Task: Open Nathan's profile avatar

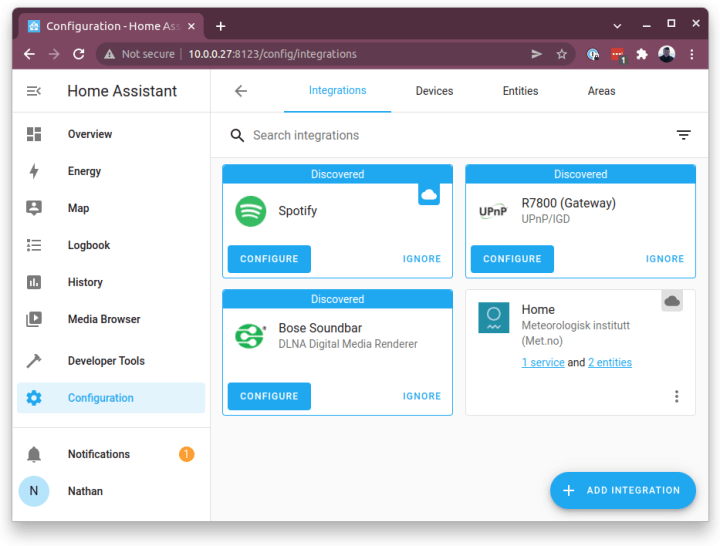Action: pos(34,491)
